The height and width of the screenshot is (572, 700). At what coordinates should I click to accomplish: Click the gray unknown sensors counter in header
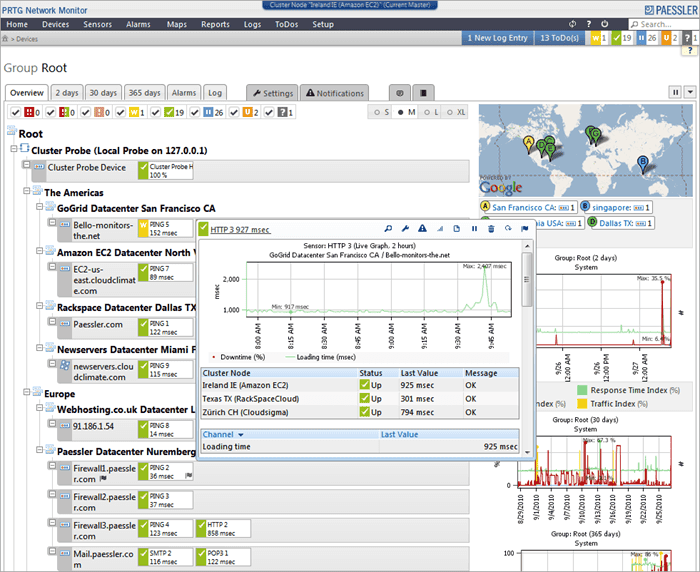[x=691, y=38]
